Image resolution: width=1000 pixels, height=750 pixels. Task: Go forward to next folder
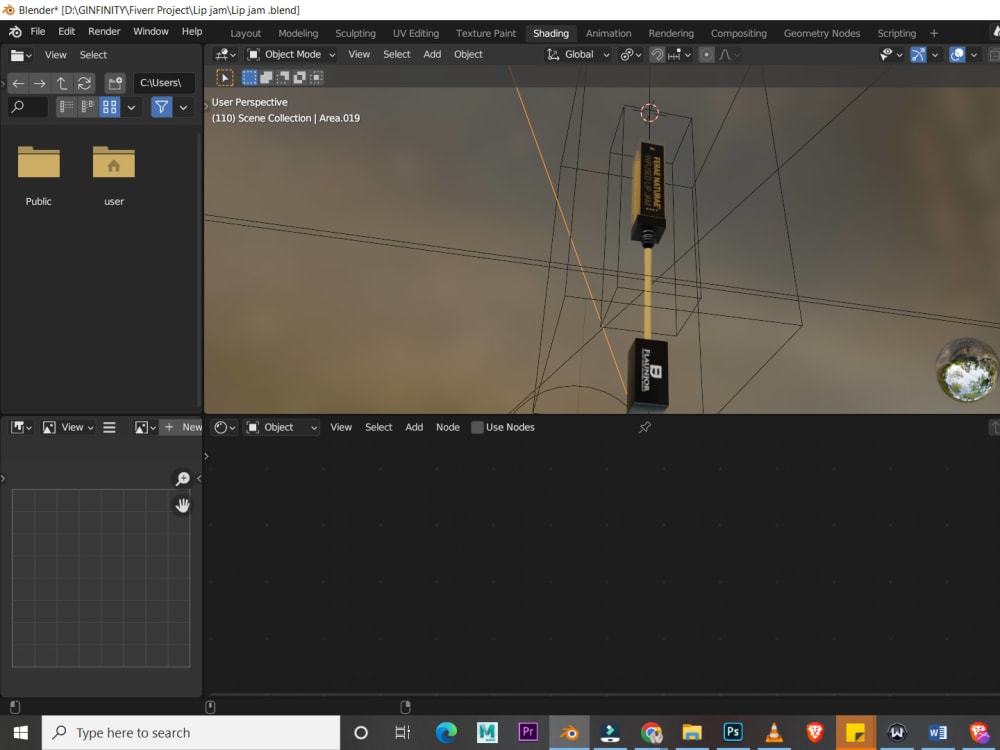40,83
